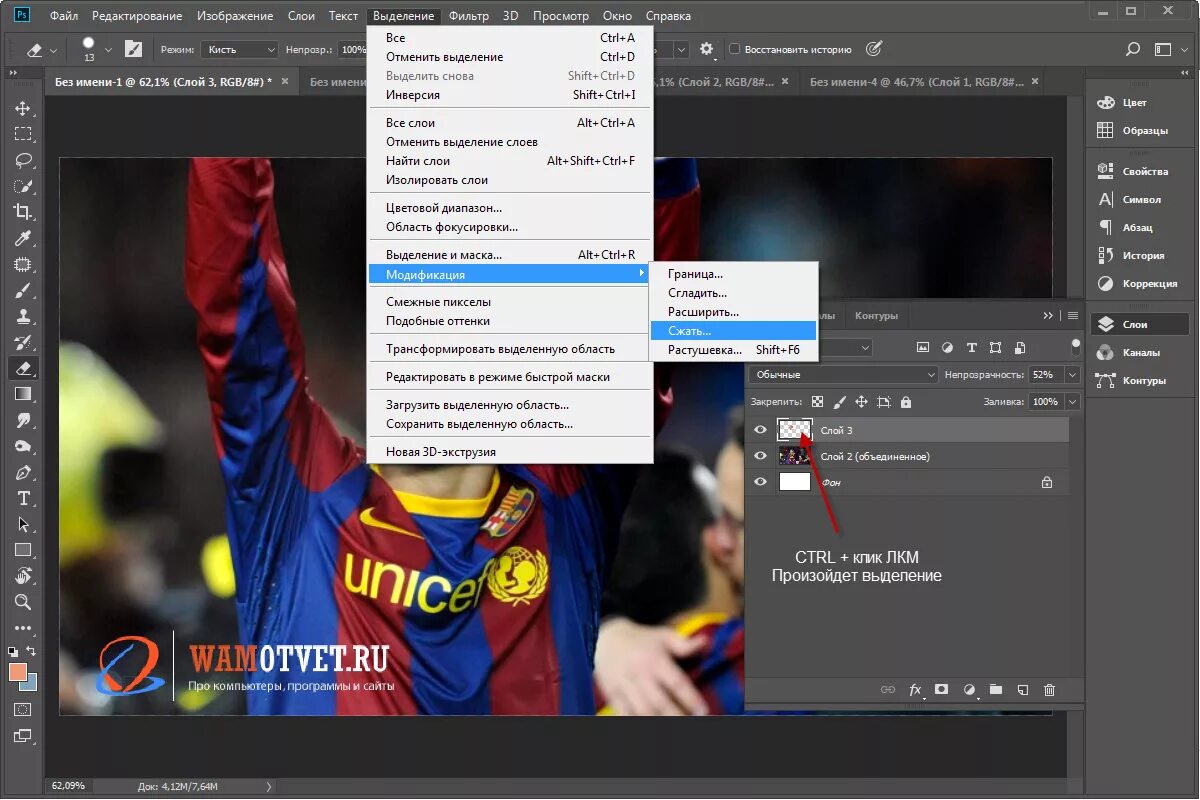Select the Sponge tool

(23, 446)
